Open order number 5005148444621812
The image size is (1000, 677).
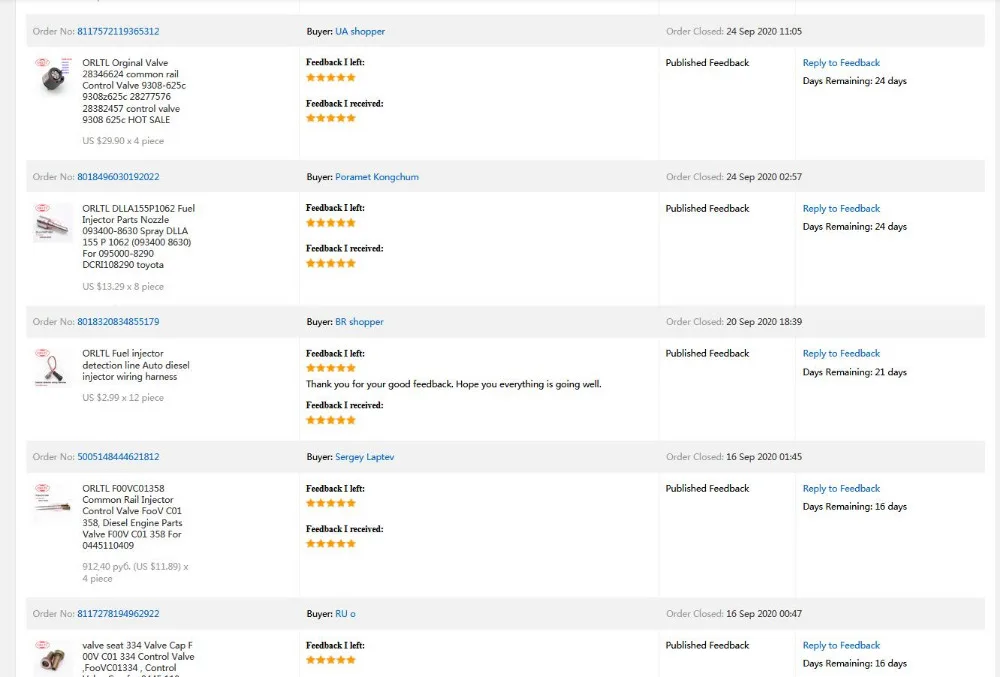click(x=118, y=457)
